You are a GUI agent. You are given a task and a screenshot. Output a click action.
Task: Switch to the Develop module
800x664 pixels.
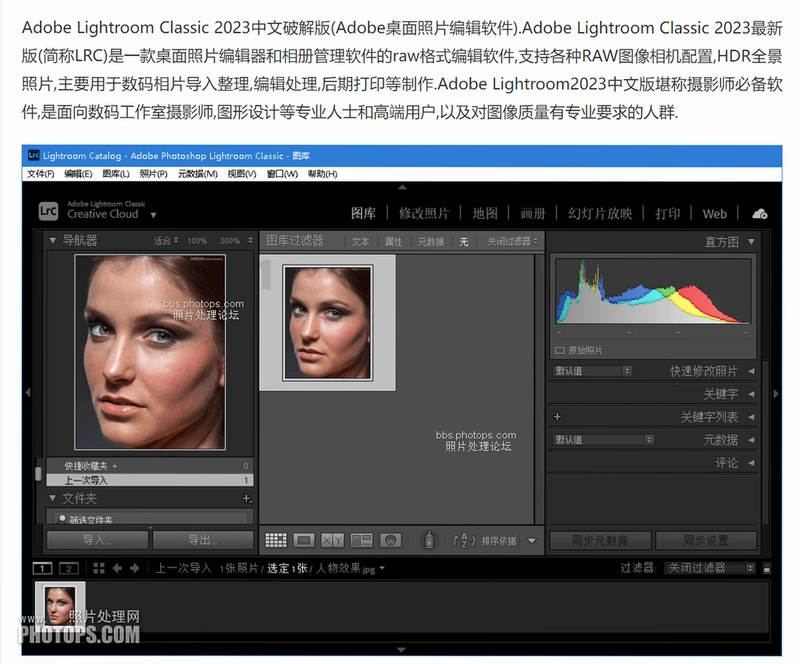point(423,213)
